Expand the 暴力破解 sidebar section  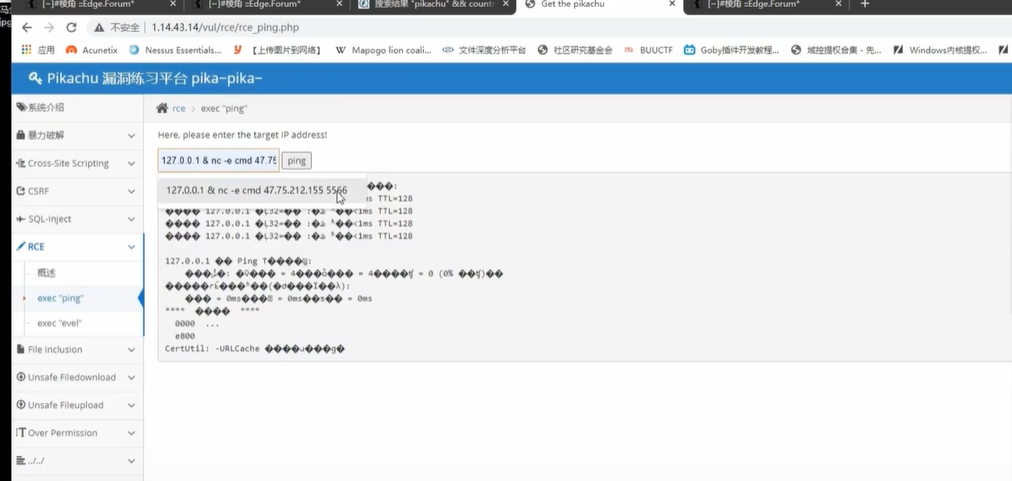pyautogui.click(x=77, y=136)
